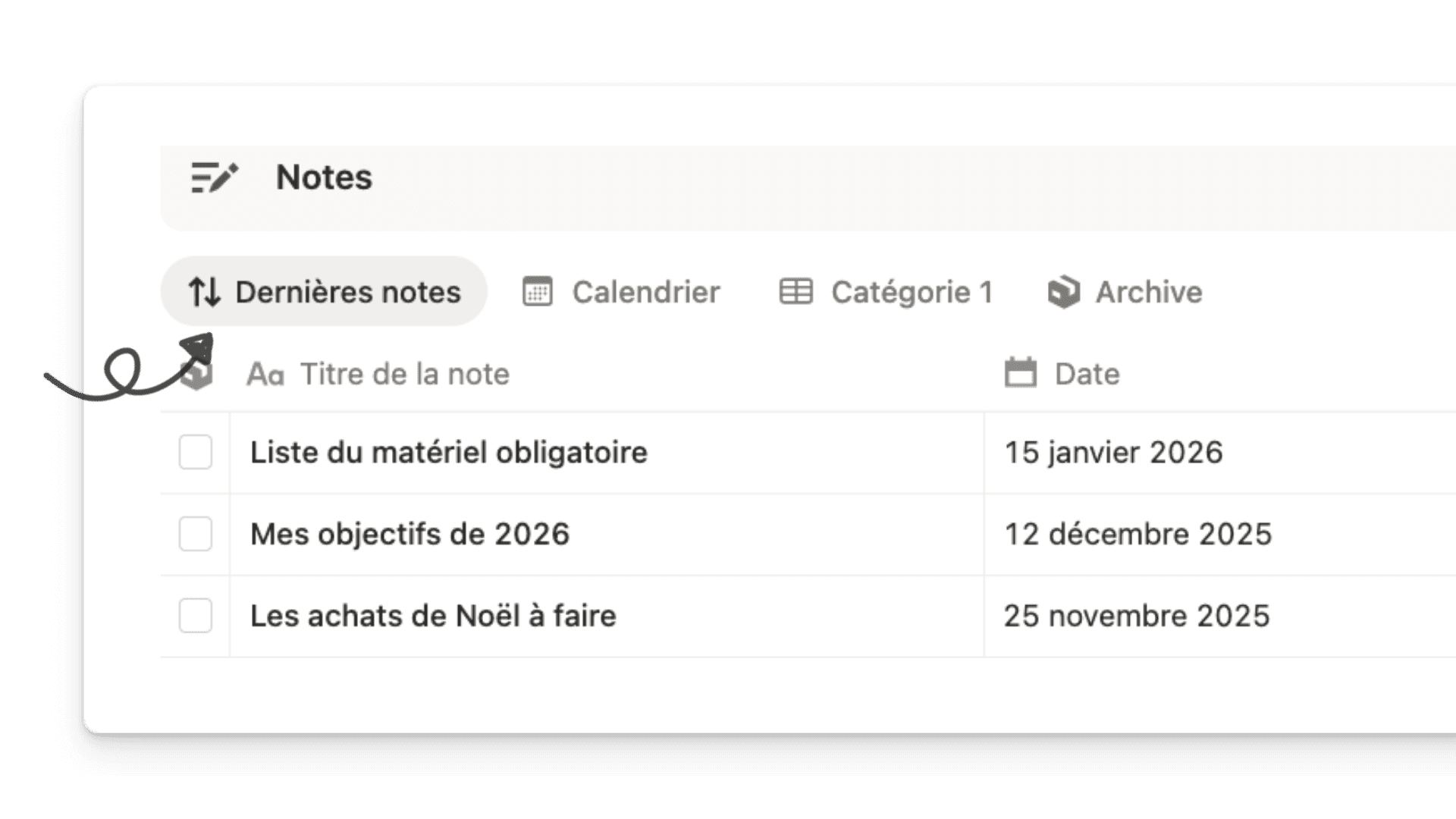Select the 15 janvier 2026 date cell
Image resolution: width=1456 pixels, height=819 pixels.
click(x=1114, y=453)
